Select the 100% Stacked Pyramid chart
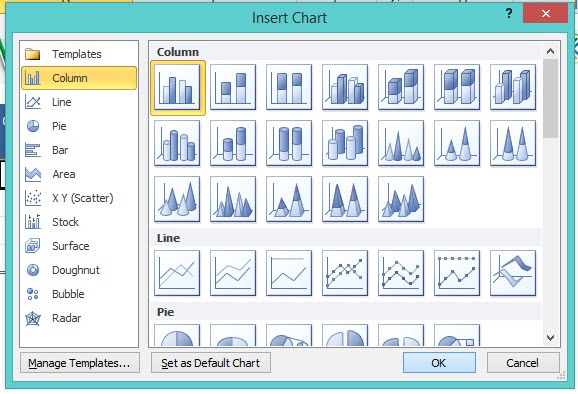Screen dimensions: 578x394 pyautogui.click(x=345, y=199)
